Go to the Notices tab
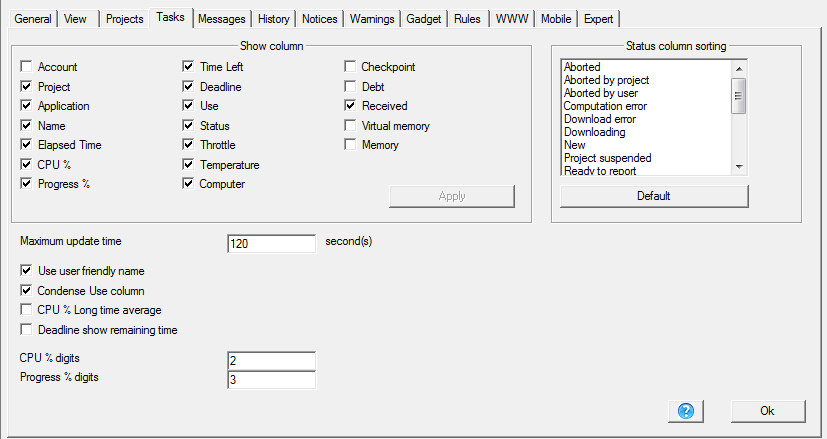The height and width of the screenshot is (439, 827). tap(320, 19)
